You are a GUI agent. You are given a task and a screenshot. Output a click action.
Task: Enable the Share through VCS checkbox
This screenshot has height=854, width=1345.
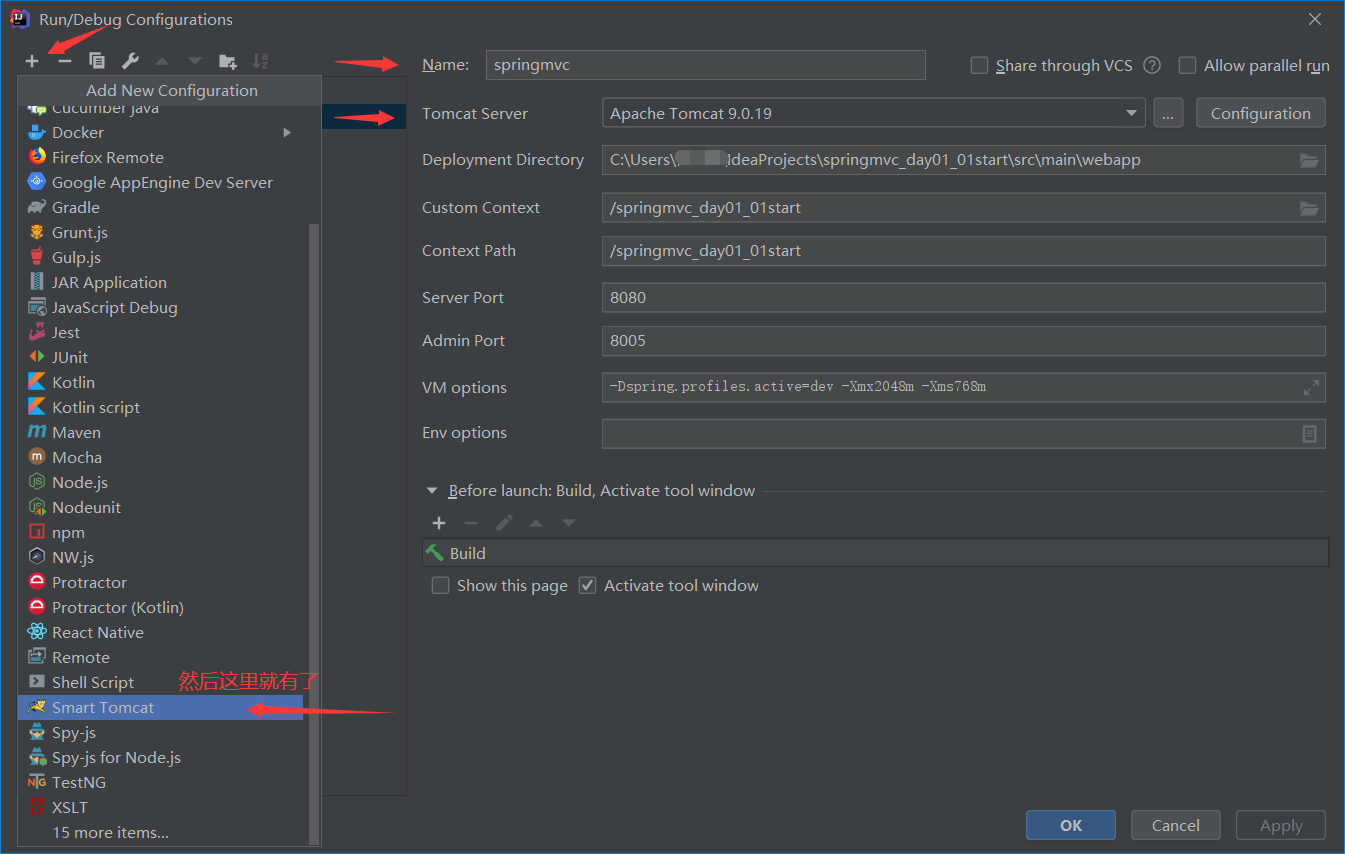pos(980,65)
